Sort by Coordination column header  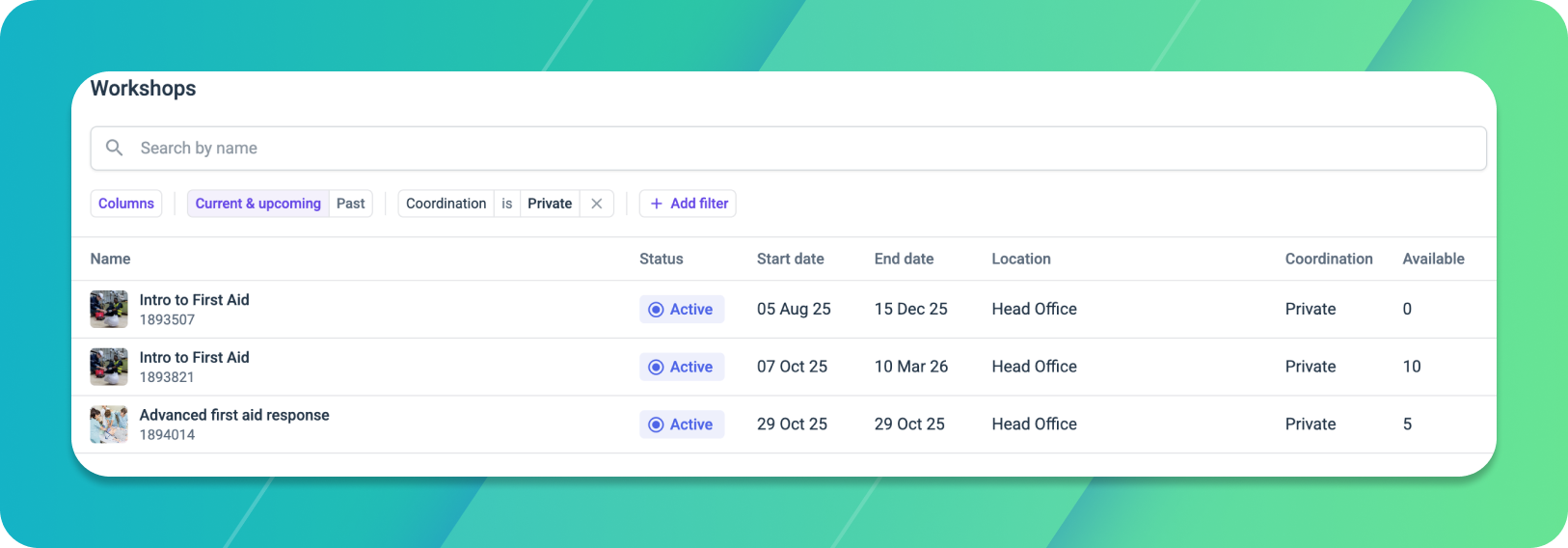pyautogui.click(x=1329, y=259)
